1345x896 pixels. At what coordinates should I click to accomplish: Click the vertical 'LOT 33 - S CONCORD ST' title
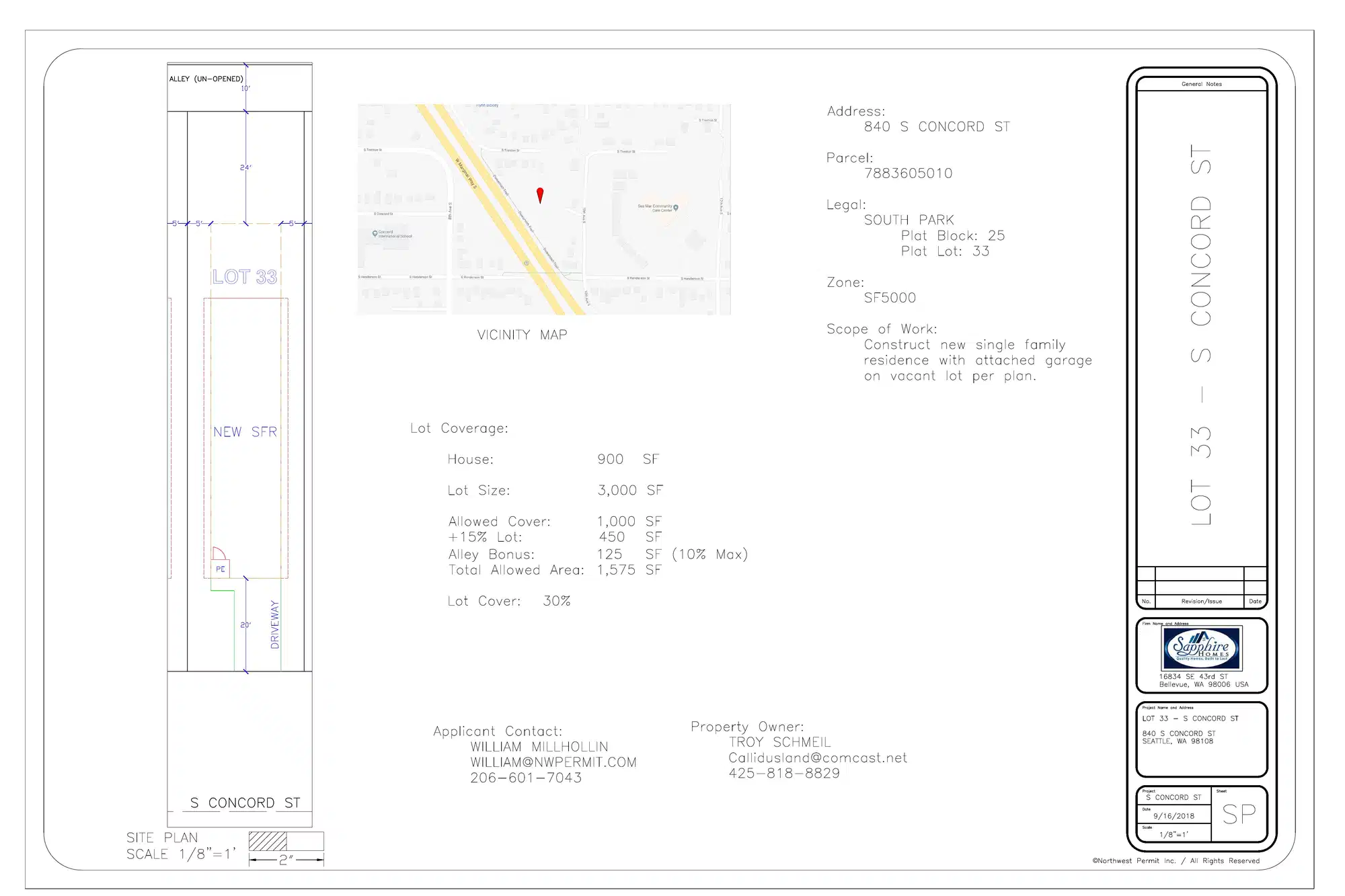pyautogui.click(x=1201, y=335)
